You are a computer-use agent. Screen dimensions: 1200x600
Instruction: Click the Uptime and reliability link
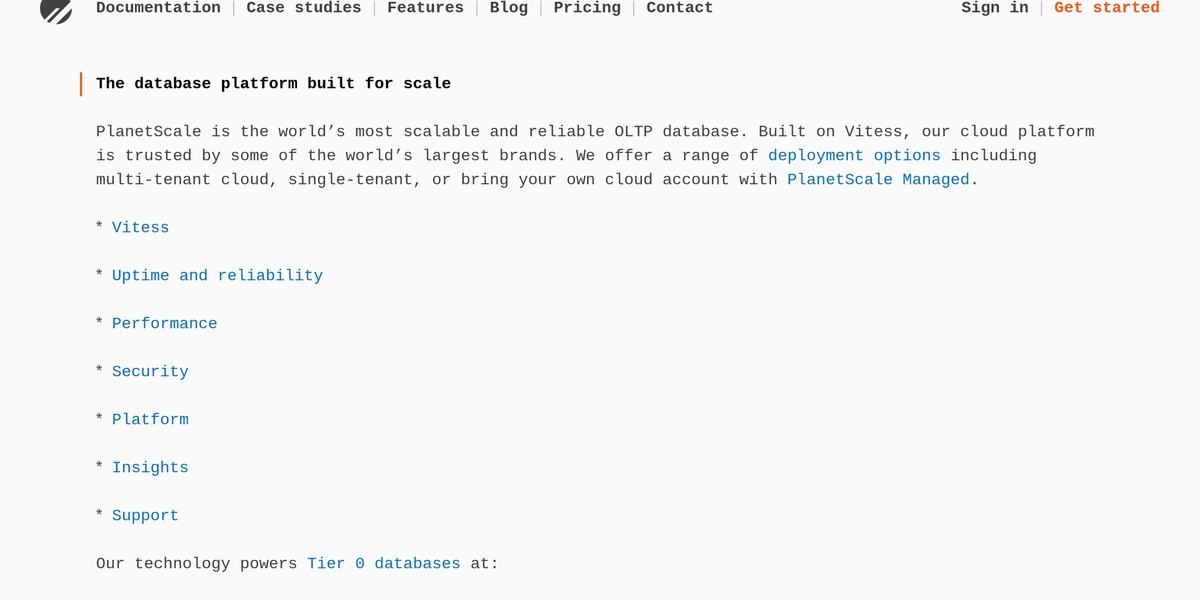(217, 275)
